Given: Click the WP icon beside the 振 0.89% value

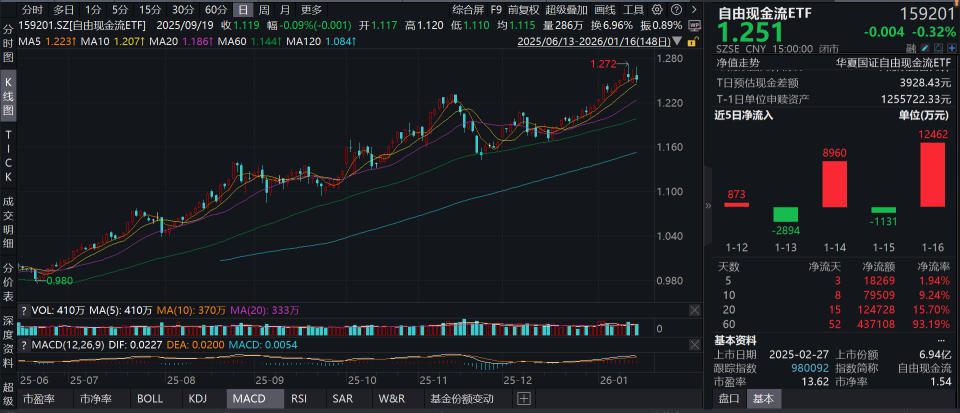Looking at the screenshot, I should tap(694, 25).
